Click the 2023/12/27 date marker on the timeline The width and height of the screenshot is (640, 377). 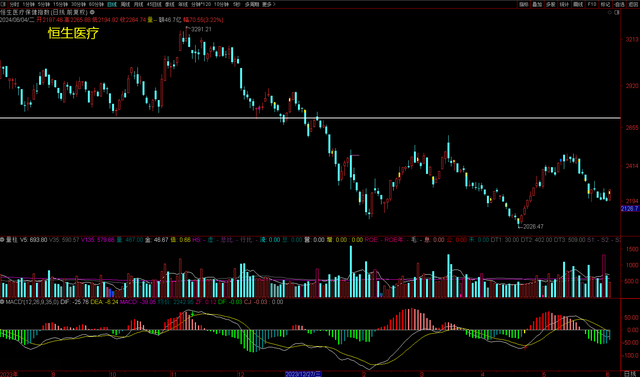pos(303,374)
